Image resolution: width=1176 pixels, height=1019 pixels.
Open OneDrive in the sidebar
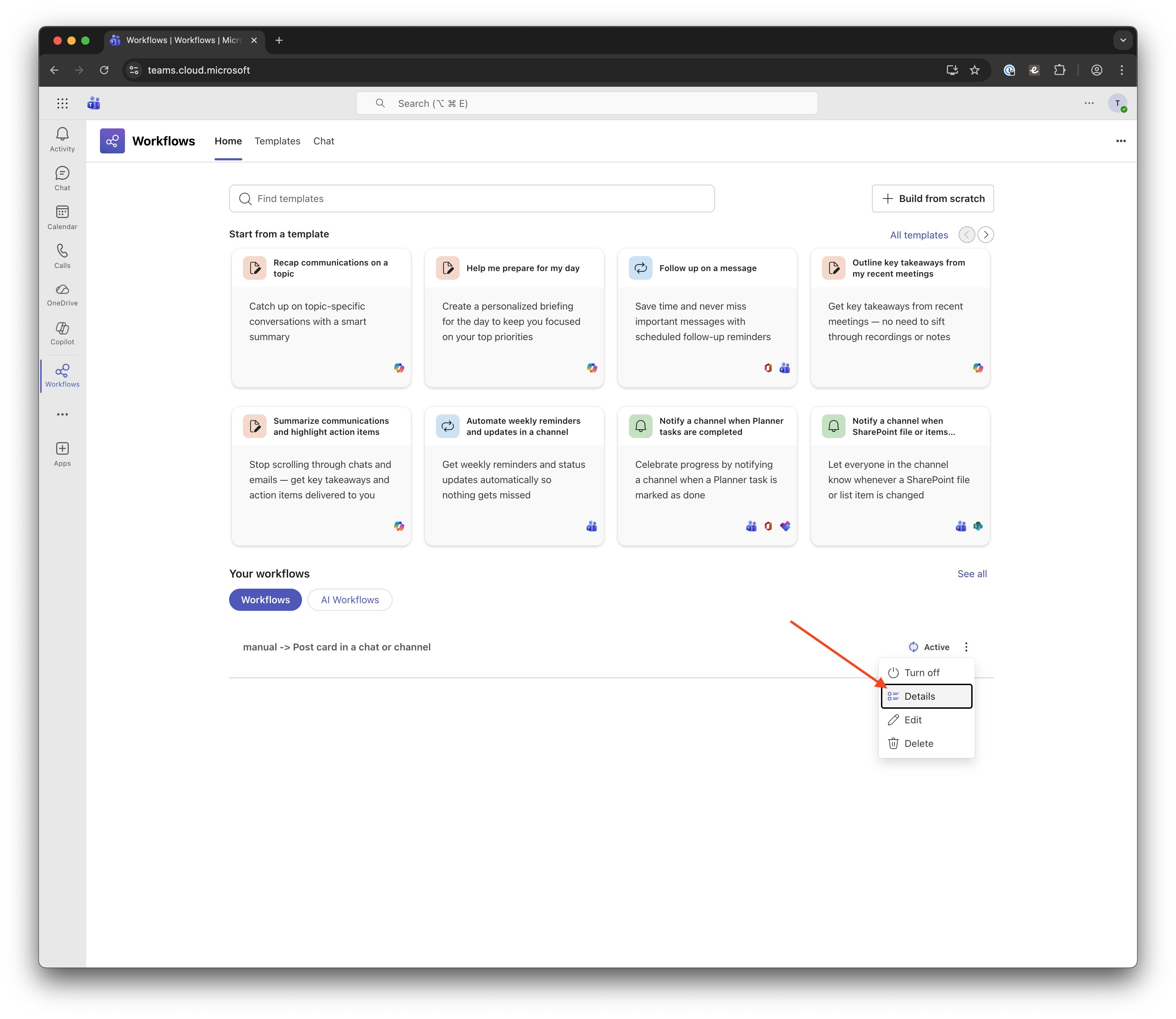(62, 295)
